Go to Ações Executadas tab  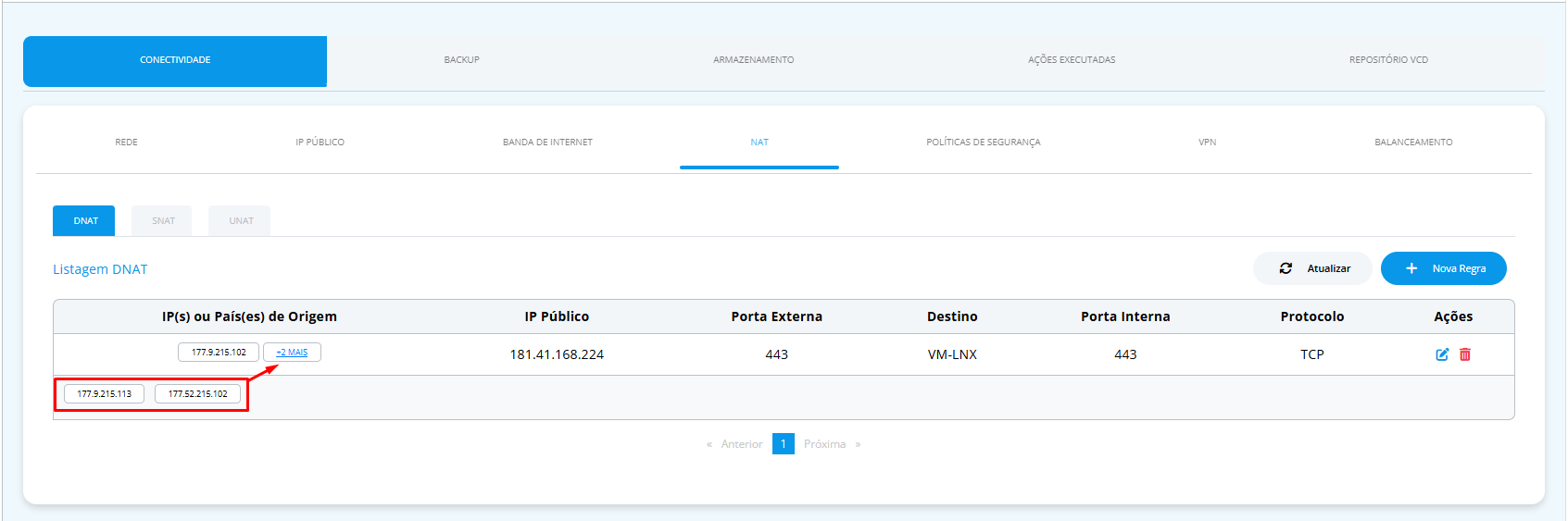(1072, 60)
